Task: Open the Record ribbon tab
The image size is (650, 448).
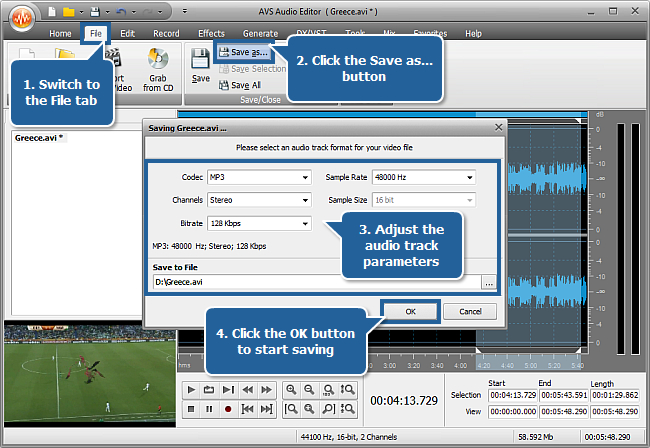Action: point(166,34)
